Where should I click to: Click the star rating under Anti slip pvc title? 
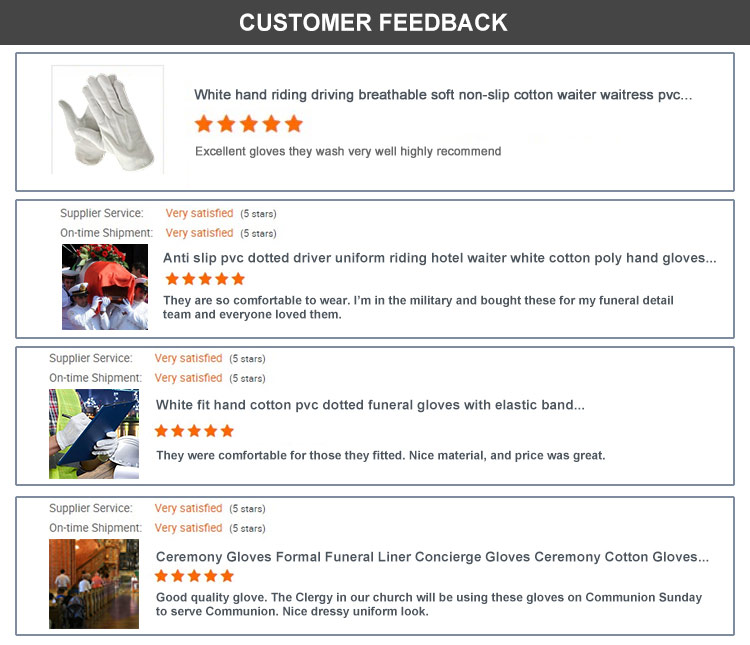[205, 279]
